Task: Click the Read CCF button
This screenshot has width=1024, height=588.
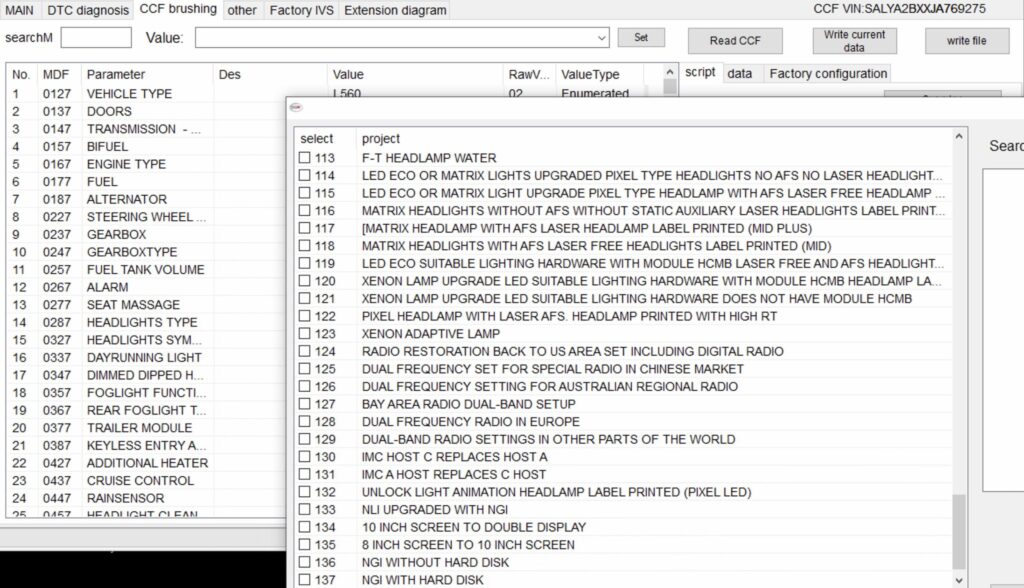Action: 735,41
